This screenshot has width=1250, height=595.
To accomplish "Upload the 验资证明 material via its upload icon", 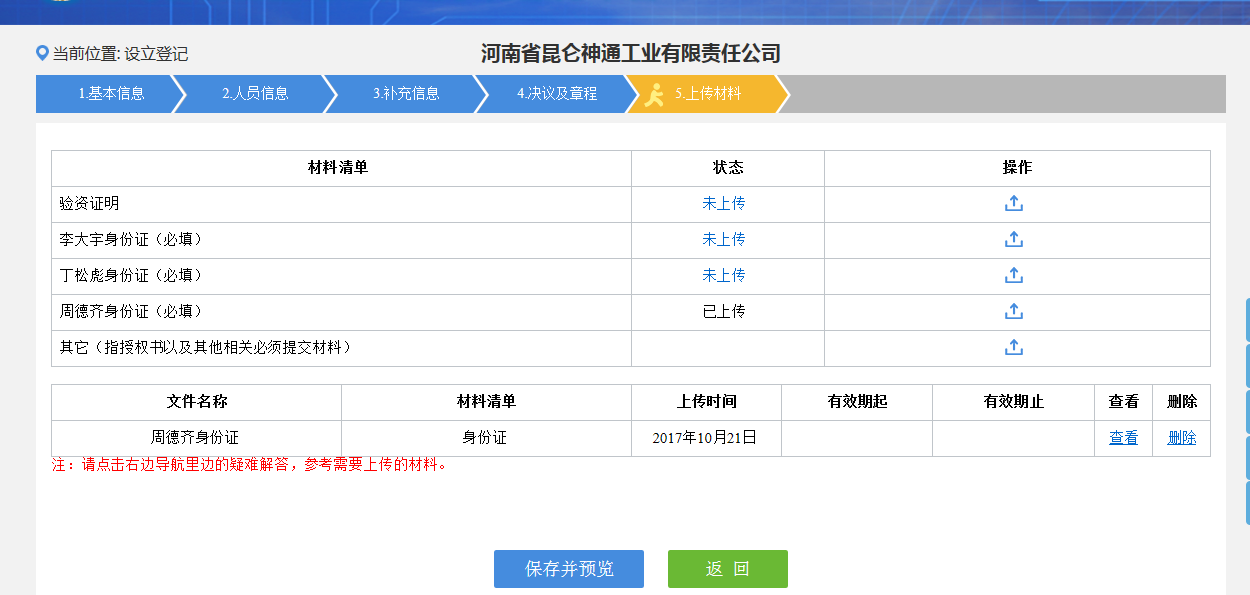I will pyautogui.click(x=1014, y=203).
